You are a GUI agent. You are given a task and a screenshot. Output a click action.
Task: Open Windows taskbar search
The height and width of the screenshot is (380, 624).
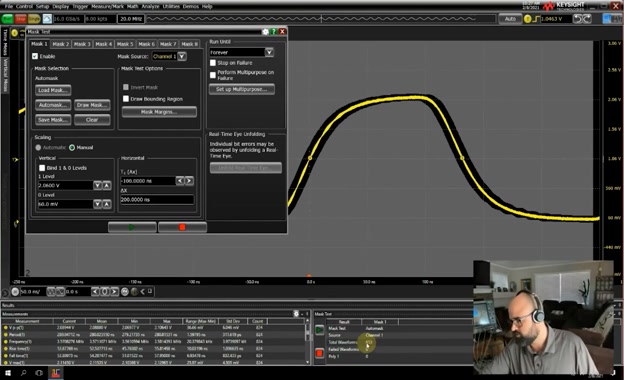tap(23, 373)
